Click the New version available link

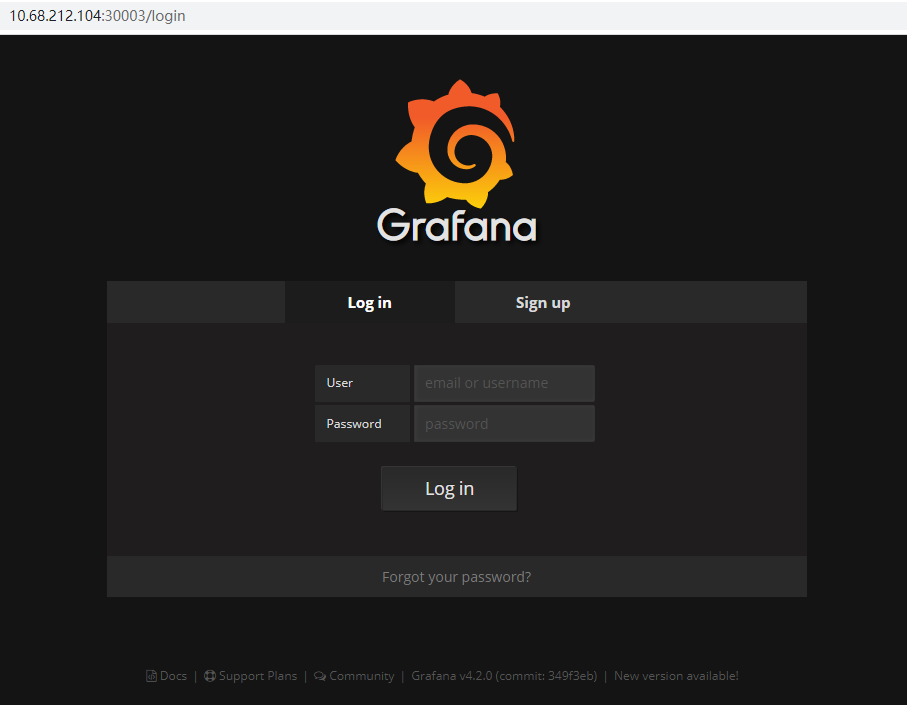(x=676, y=676)
